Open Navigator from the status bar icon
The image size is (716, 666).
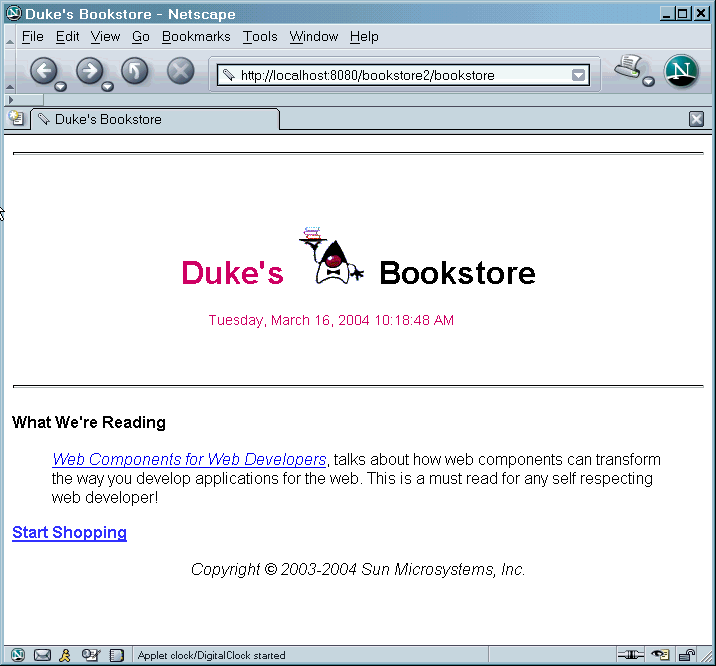click(x=17, y=655)
